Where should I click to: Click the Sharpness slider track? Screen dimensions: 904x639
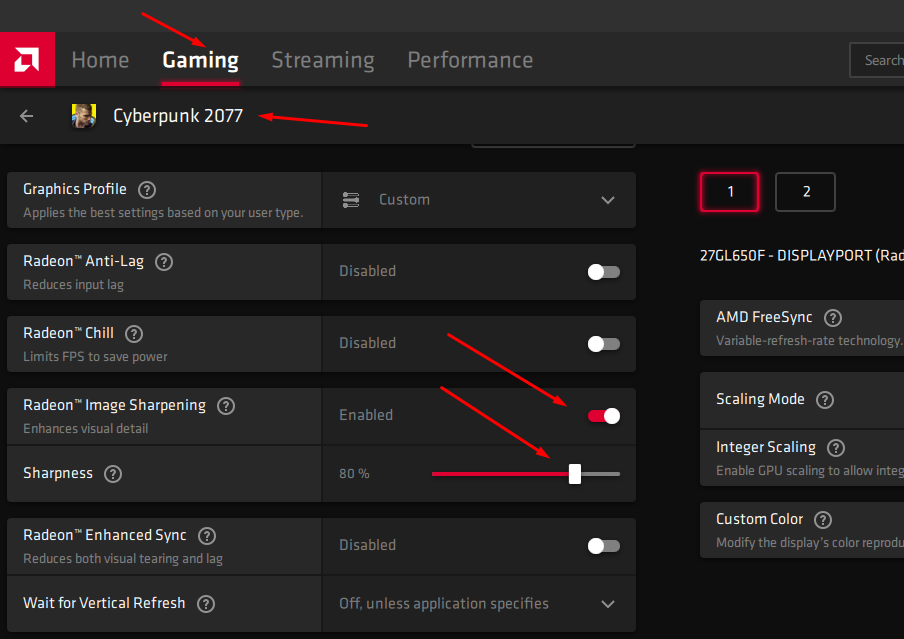point(500,474)
